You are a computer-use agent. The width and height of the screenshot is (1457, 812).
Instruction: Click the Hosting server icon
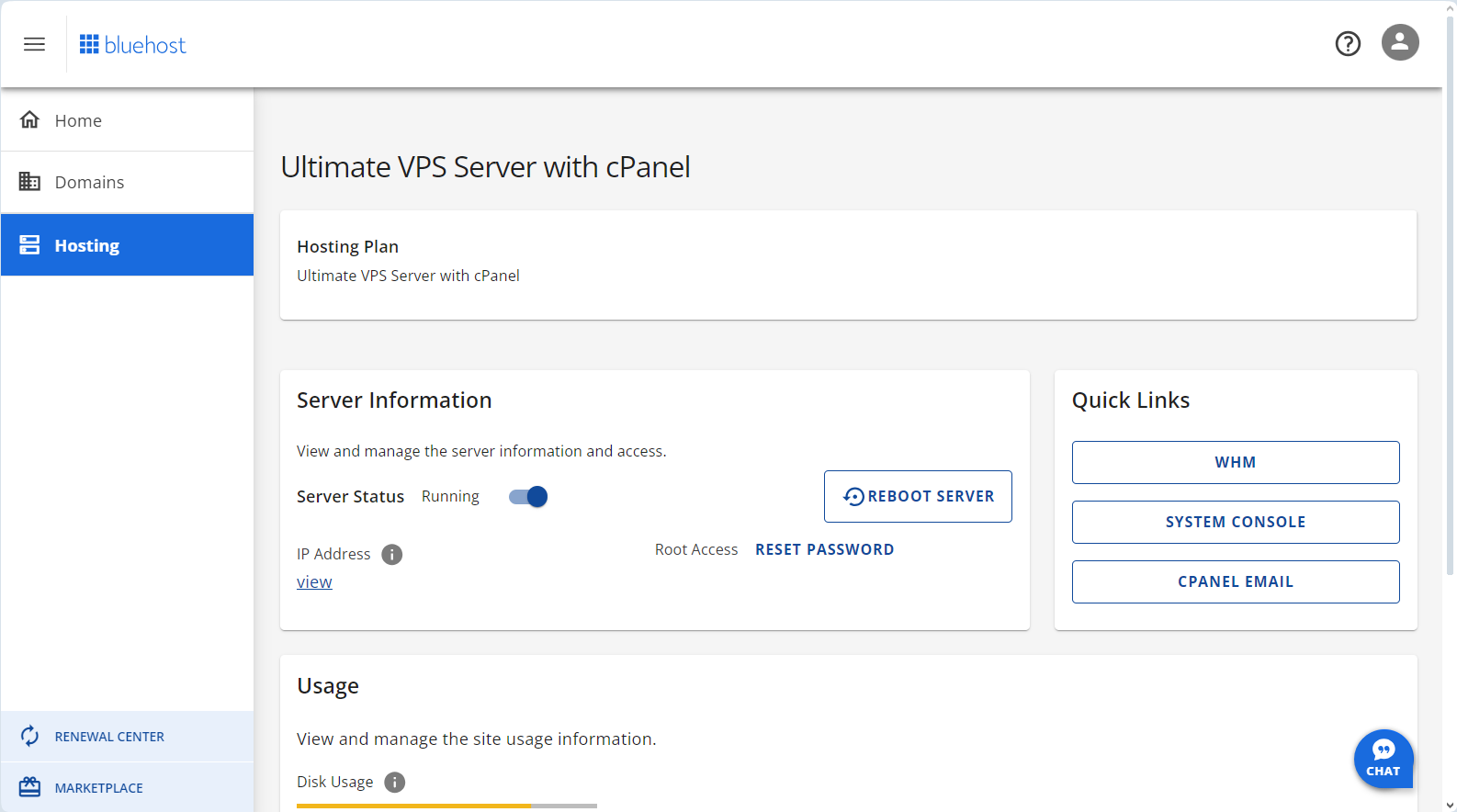29,244
